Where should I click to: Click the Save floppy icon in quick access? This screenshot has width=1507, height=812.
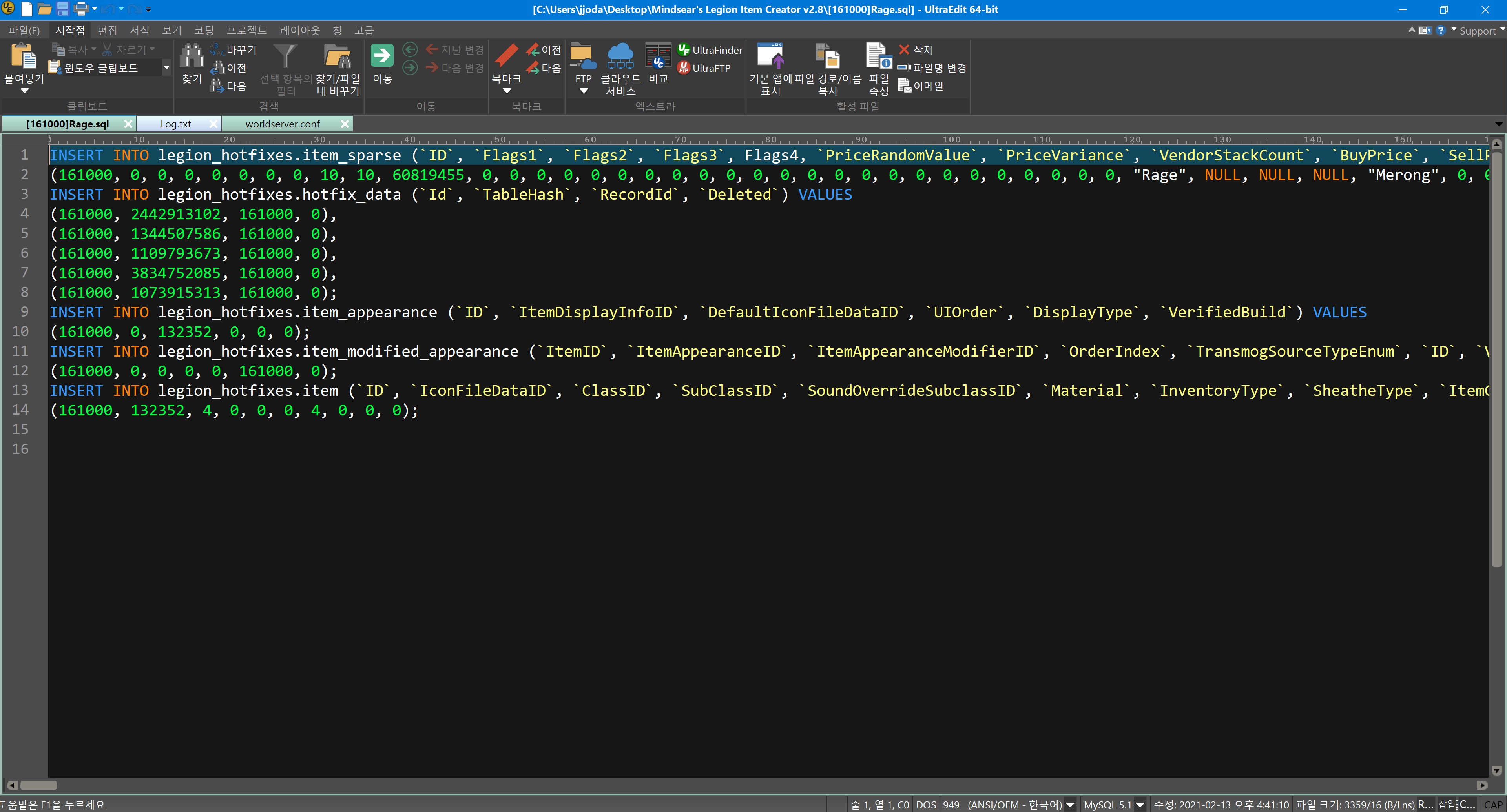[63, 9]
